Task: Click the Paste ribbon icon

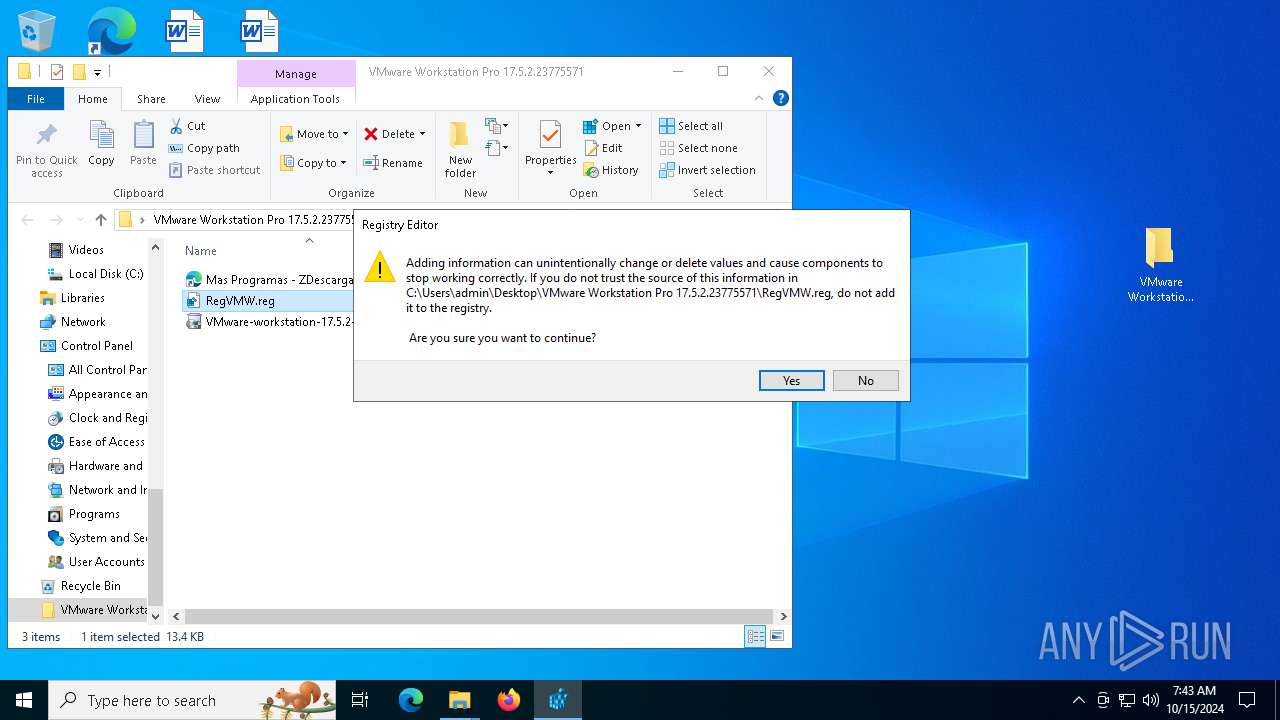Action: point(143,144)
